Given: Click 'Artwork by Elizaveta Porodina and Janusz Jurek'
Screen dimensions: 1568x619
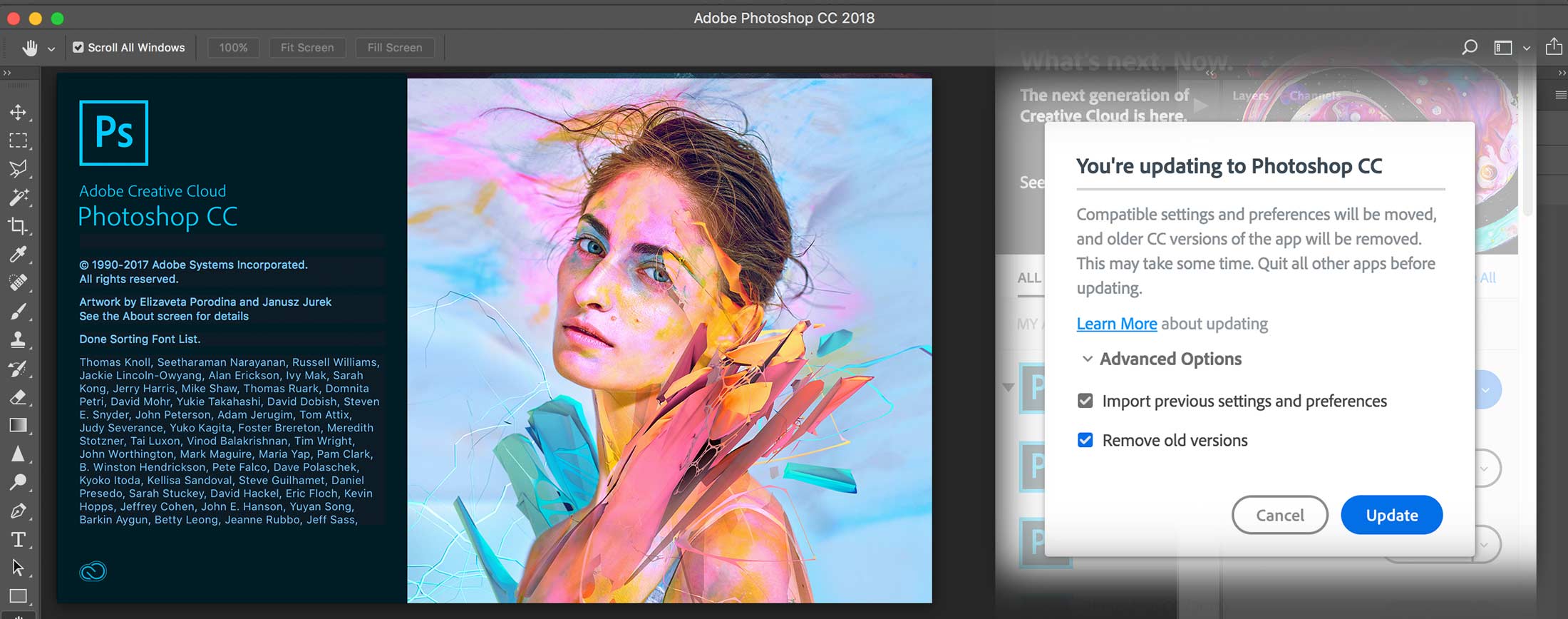Looking at the screenshot, I should point(205,302).
